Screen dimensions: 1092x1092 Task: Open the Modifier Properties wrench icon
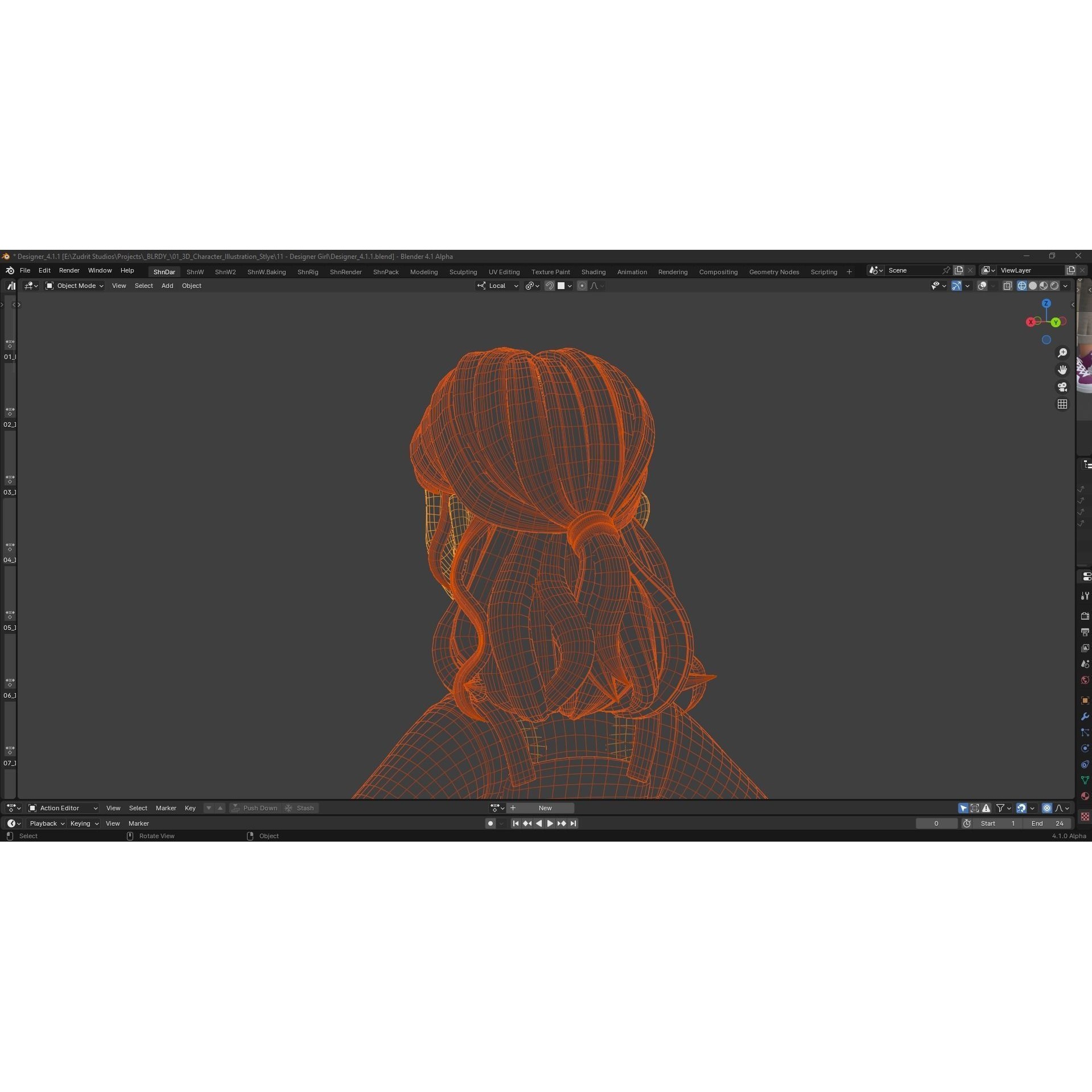[1085, 716]
